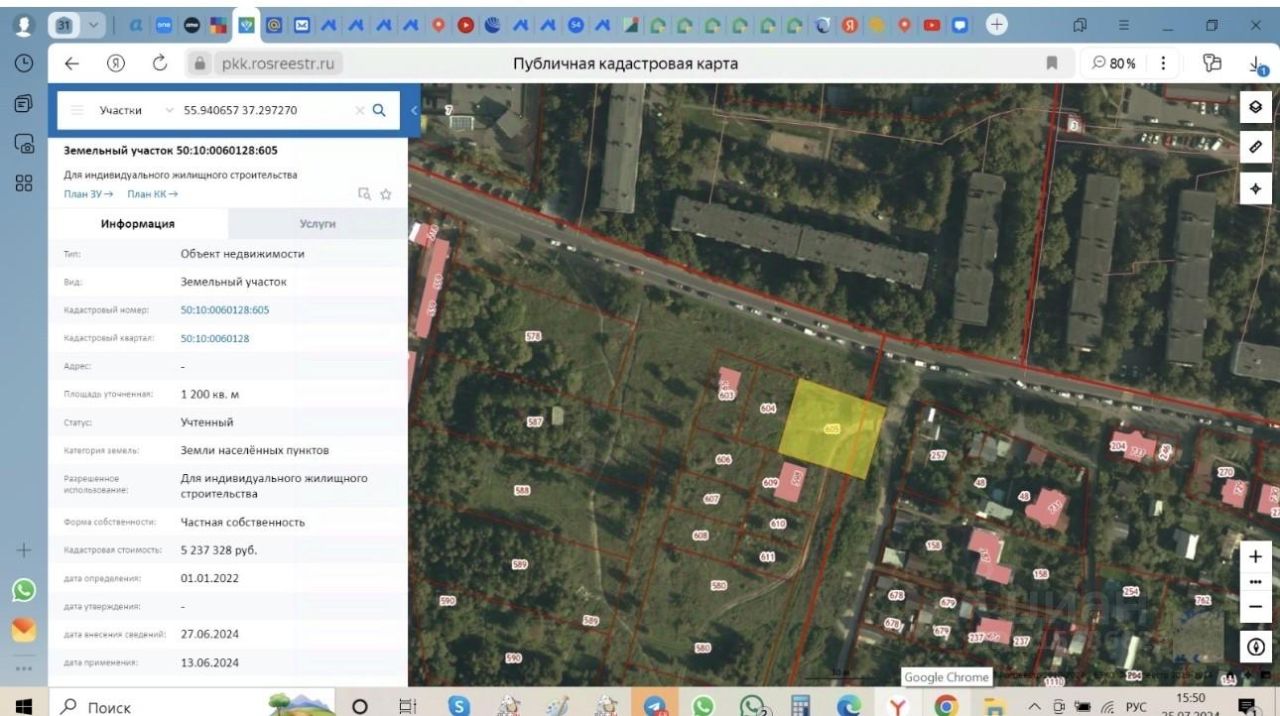Image resolution: width=1280 pixels, height=716 pixels.
Task: Collapse the left information panel
Action: [x=415, y=110]
